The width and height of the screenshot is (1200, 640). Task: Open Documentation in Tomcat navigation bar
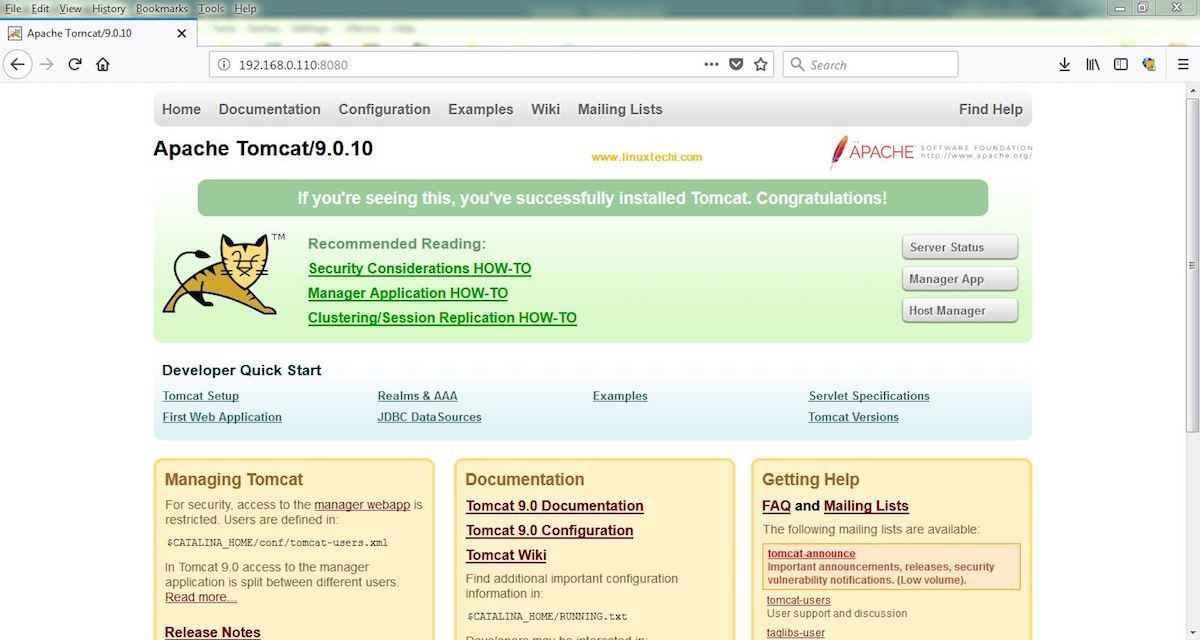[270, 109]
